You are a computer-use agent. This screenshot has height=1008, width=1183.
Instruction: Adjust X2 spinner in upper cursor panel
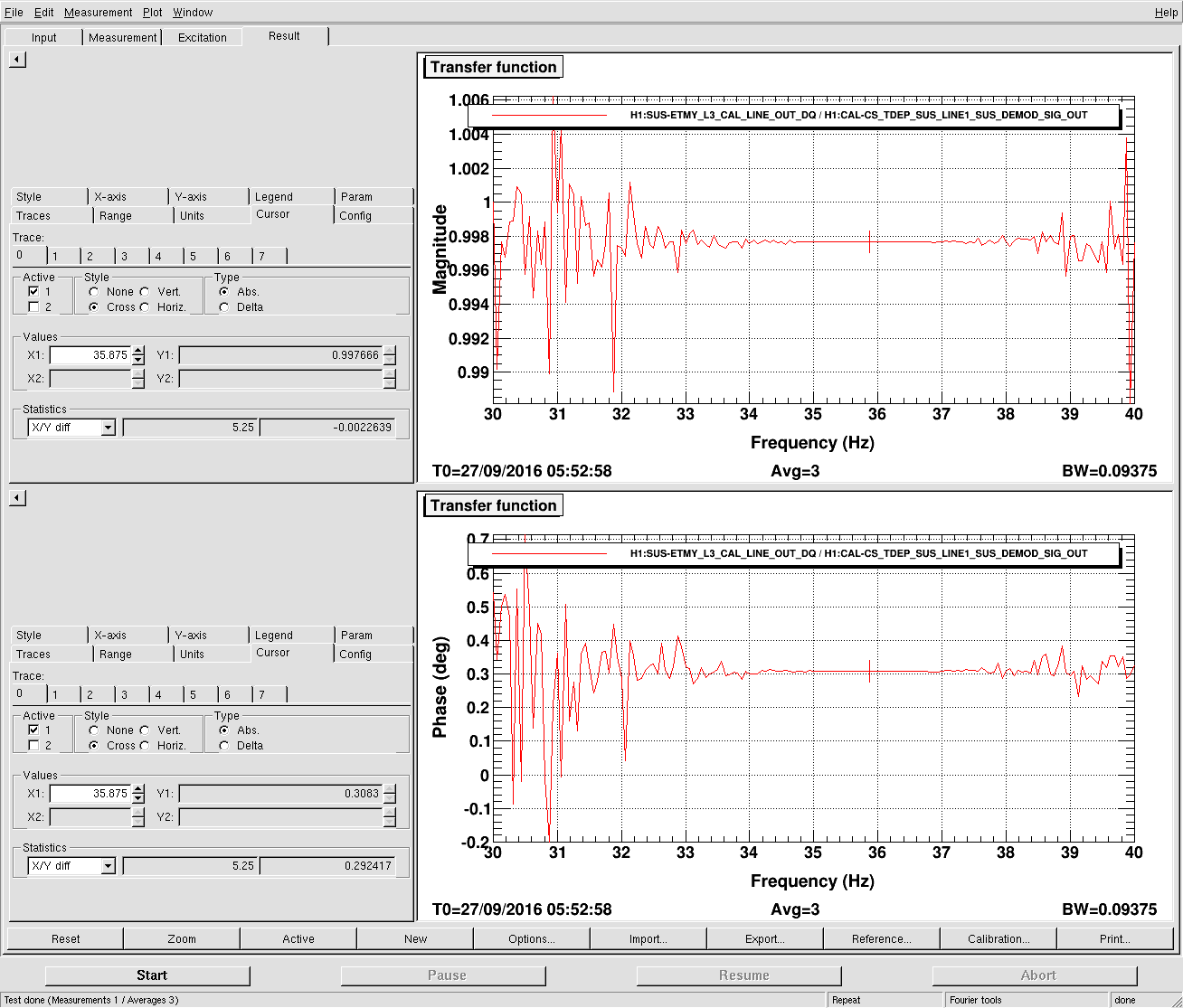[x=137, y=379]
